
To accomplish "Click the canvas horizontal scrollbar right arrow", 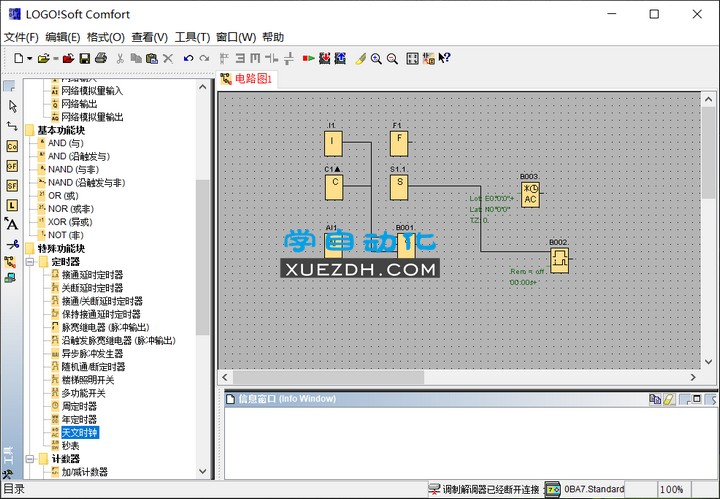I will (693, 377).
